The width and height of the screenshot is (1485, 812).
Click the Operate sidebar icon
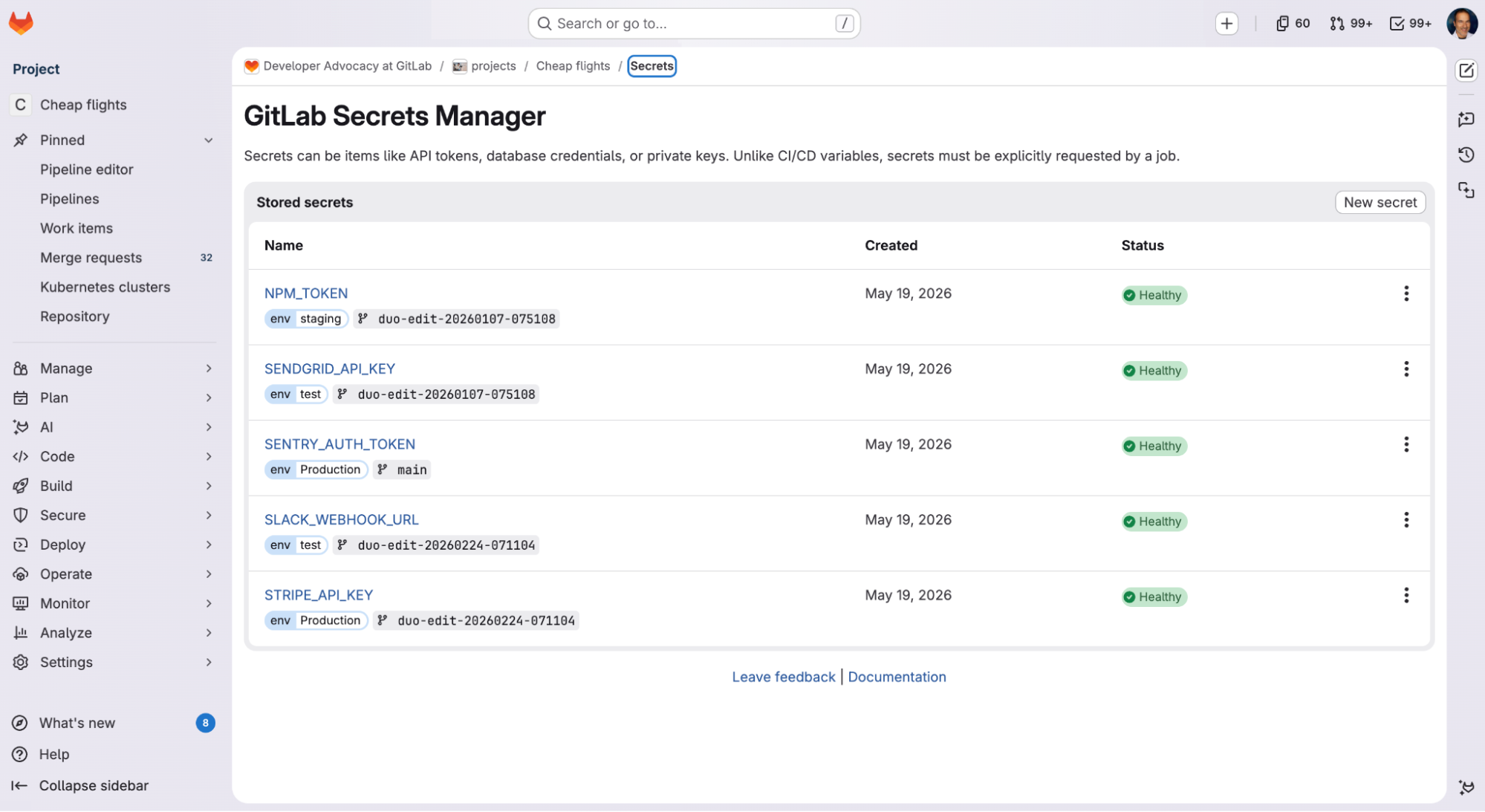(21, 574)
